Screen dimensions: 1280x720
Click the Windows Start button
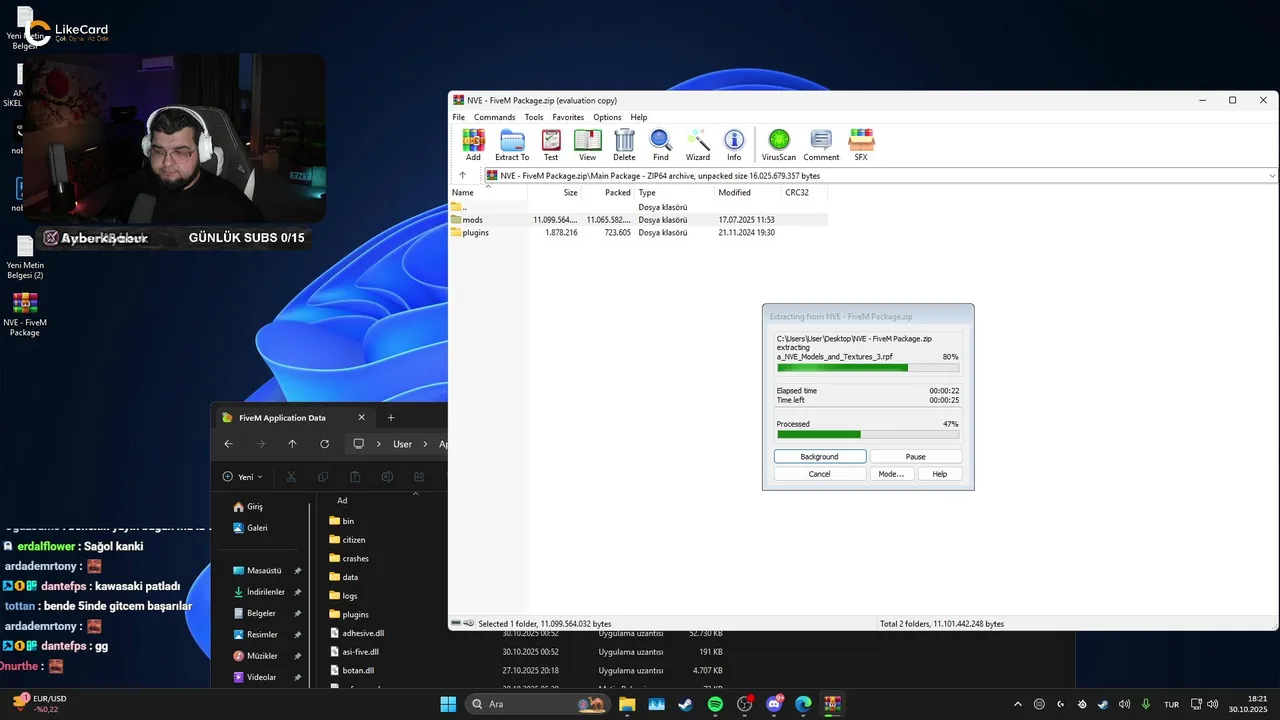point(449,704)
